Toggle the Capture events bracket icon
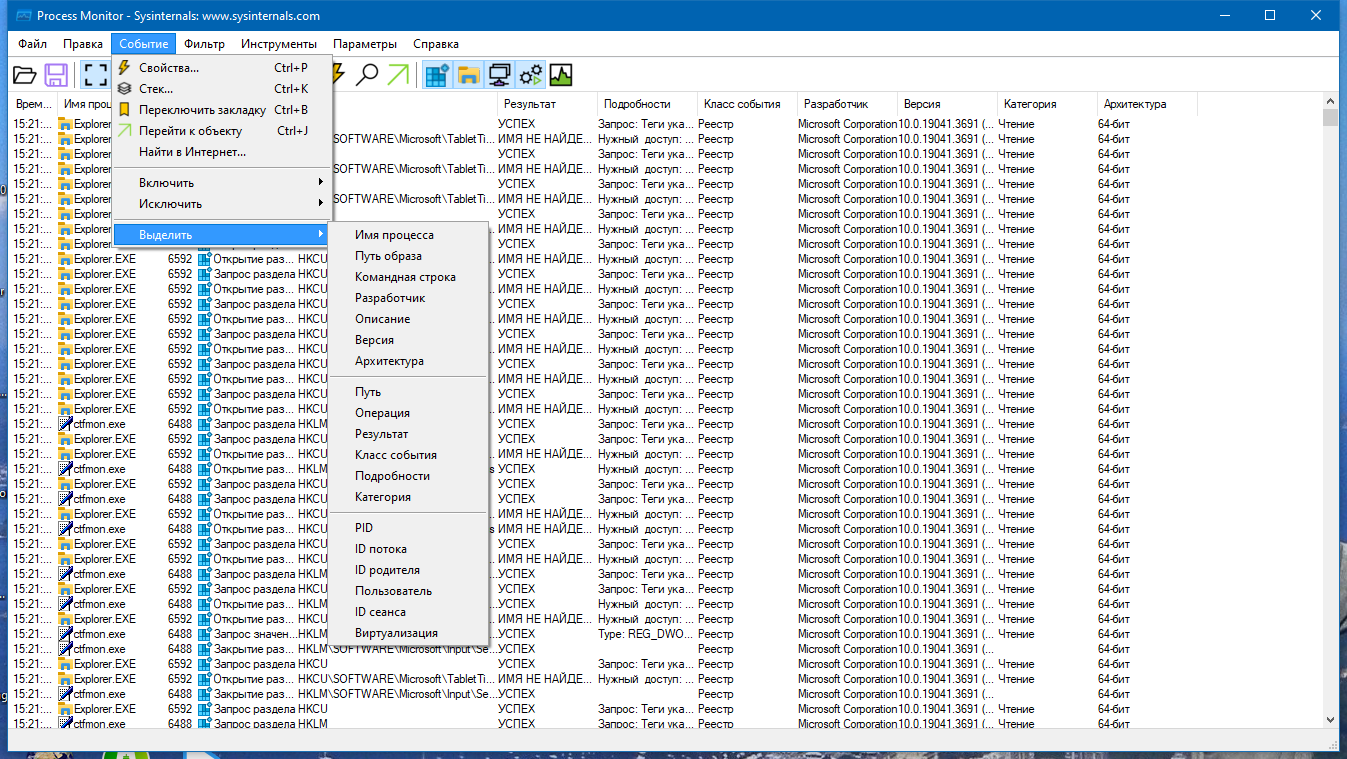This screenshot has height=759, width=1347. (95, 74)
